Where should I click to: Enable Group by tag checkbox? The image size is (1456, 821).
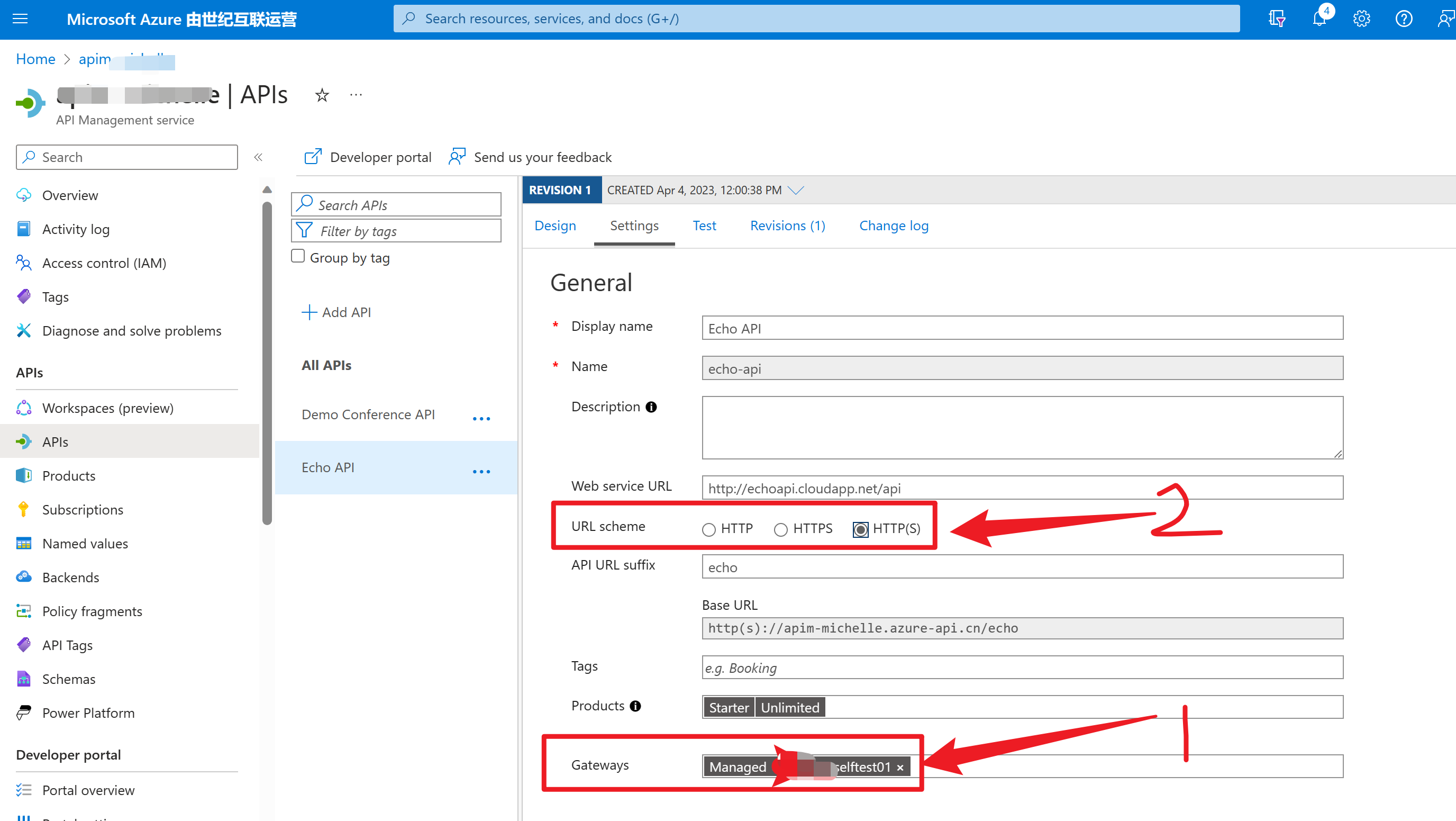tap(298, 256)
